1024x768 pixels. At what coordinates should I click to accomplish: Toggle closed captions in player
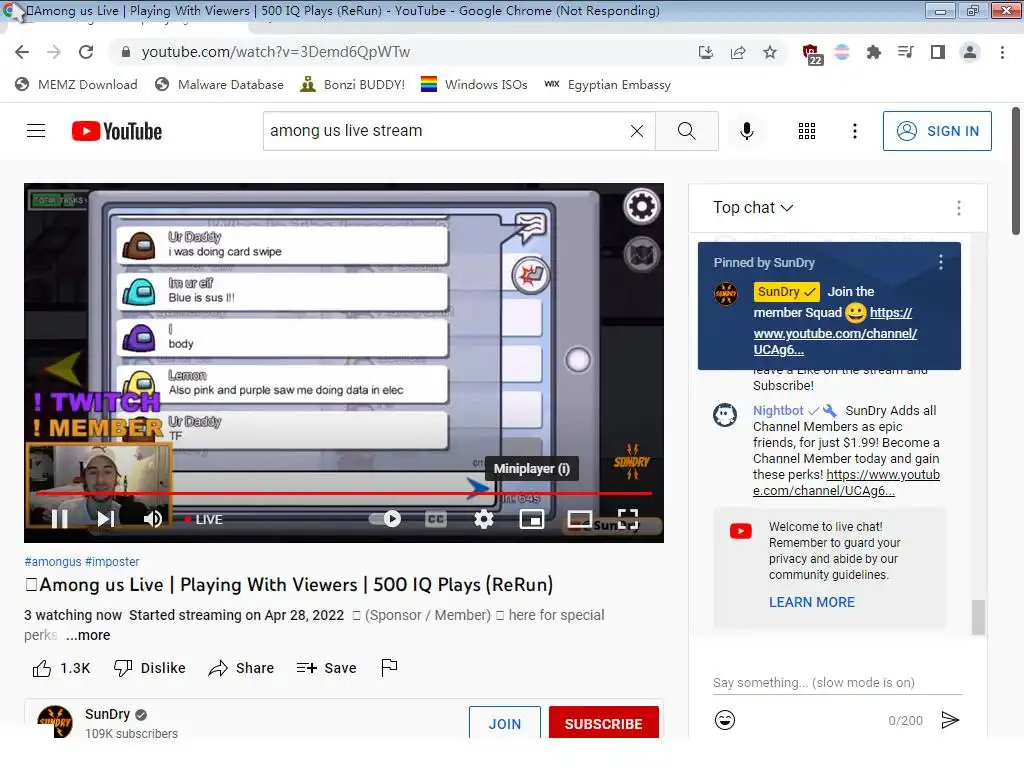pos(436,519)
